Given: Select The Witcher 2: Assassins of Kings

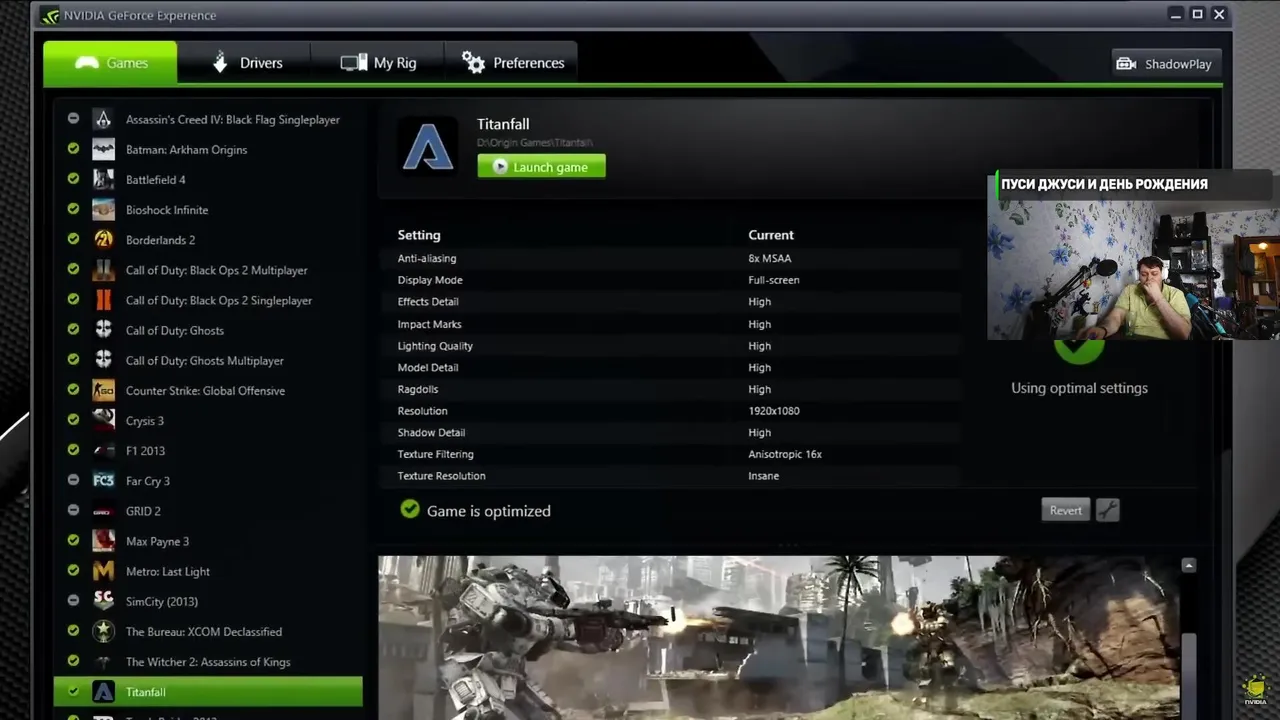Looking at the screenshot, I should tap(208, 661).
